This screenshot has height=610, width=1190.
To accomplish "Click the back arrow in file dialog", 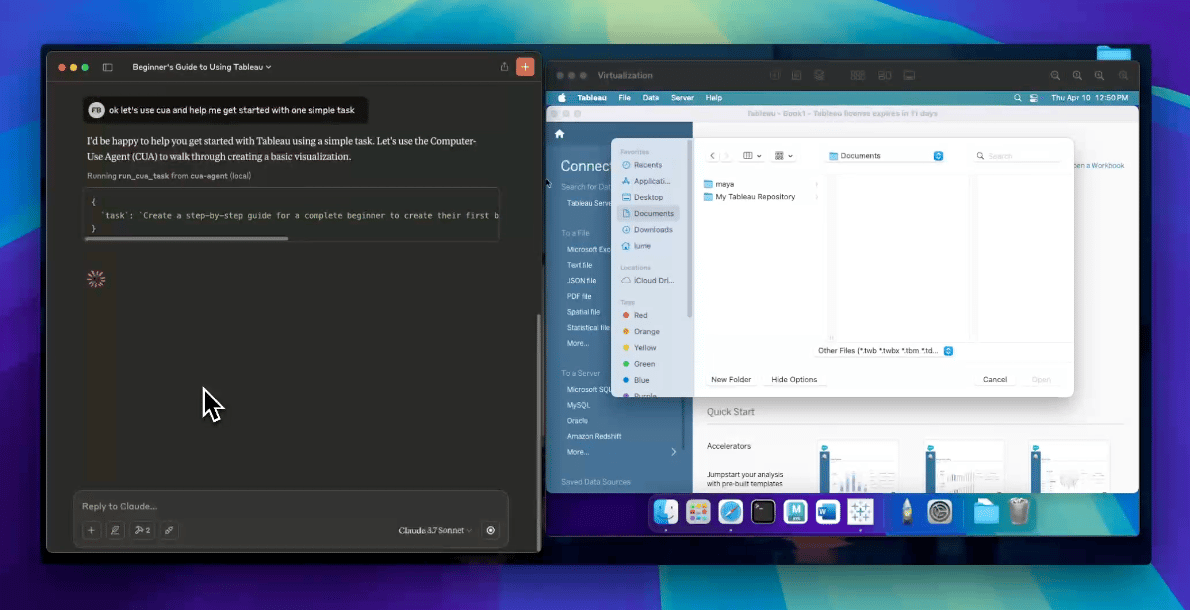I will pos(712,156).
